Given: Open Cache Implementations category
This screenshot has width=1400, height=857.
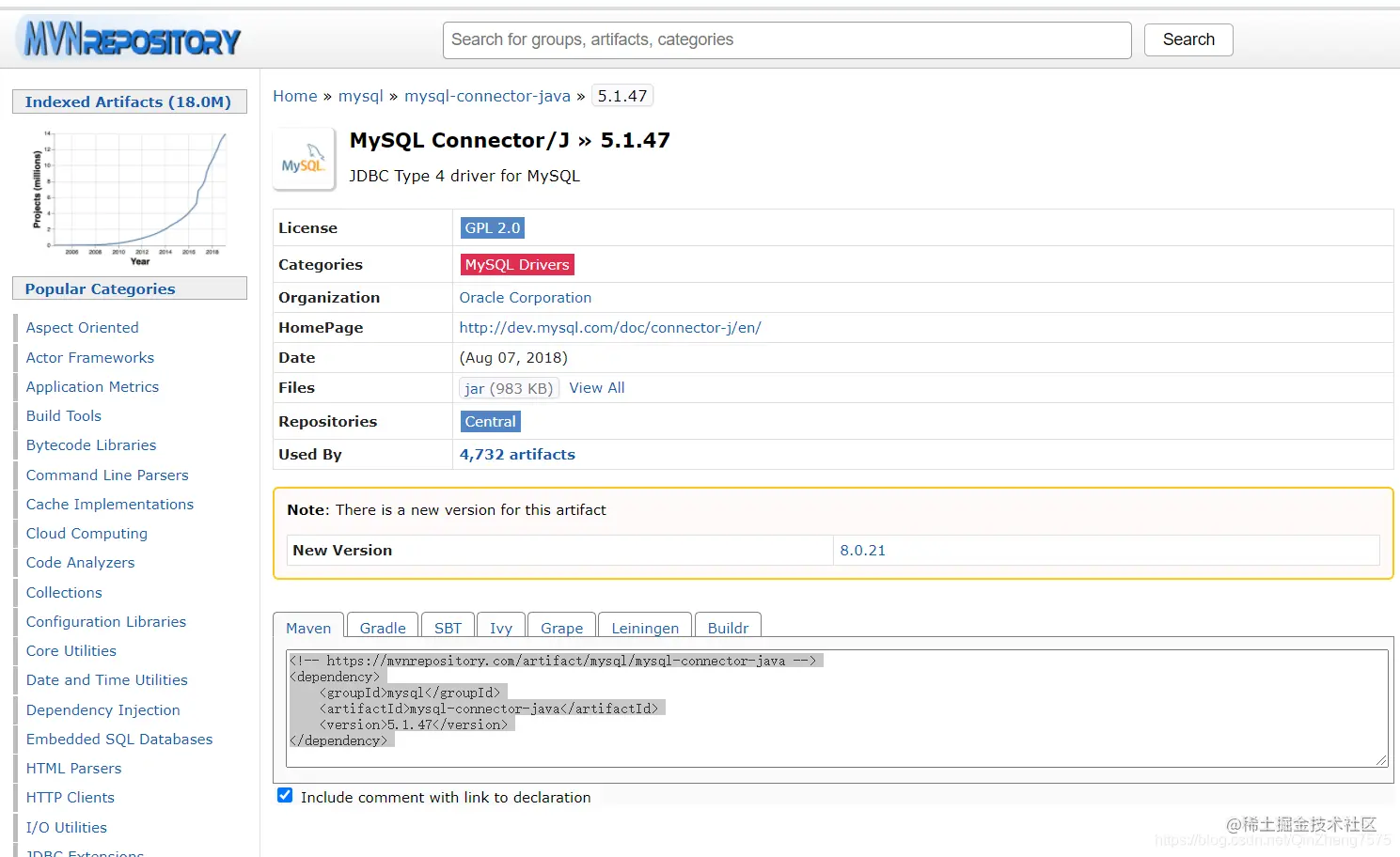Looking at the screenshot, I should click(110, 504).
